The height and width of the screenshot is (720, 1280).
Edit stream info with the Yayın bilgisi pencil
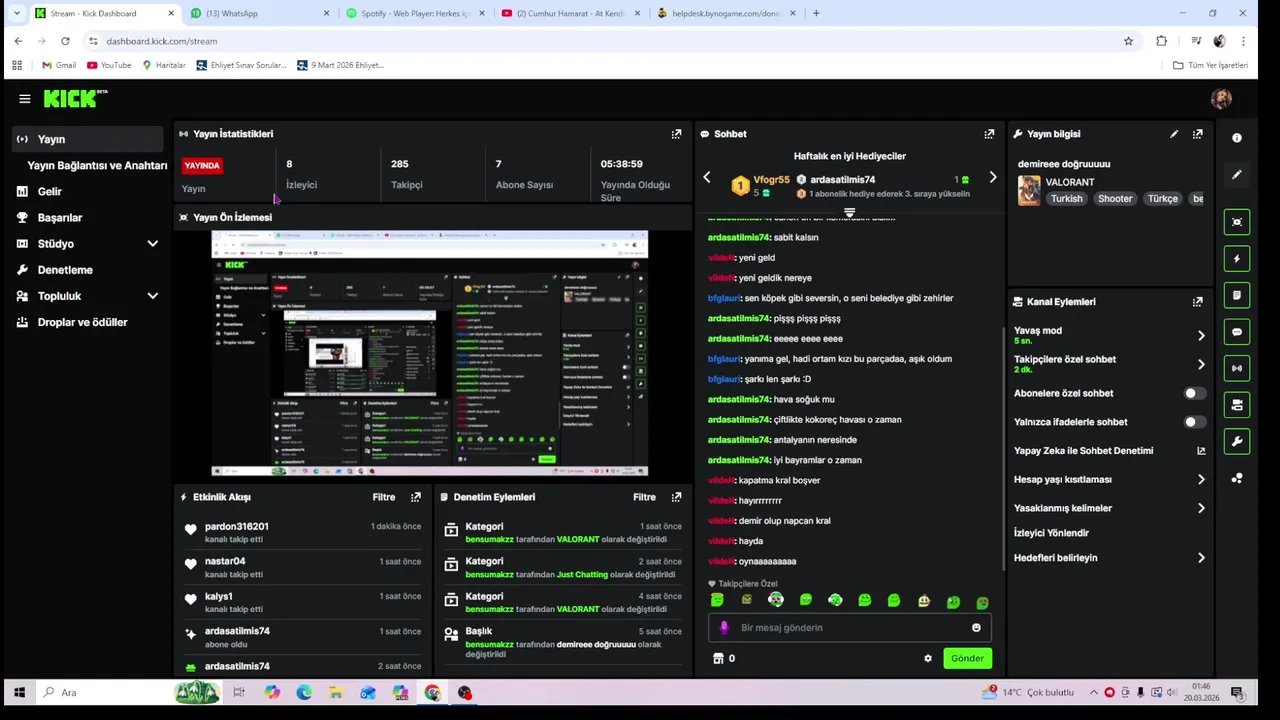[x=1174, y=134]
